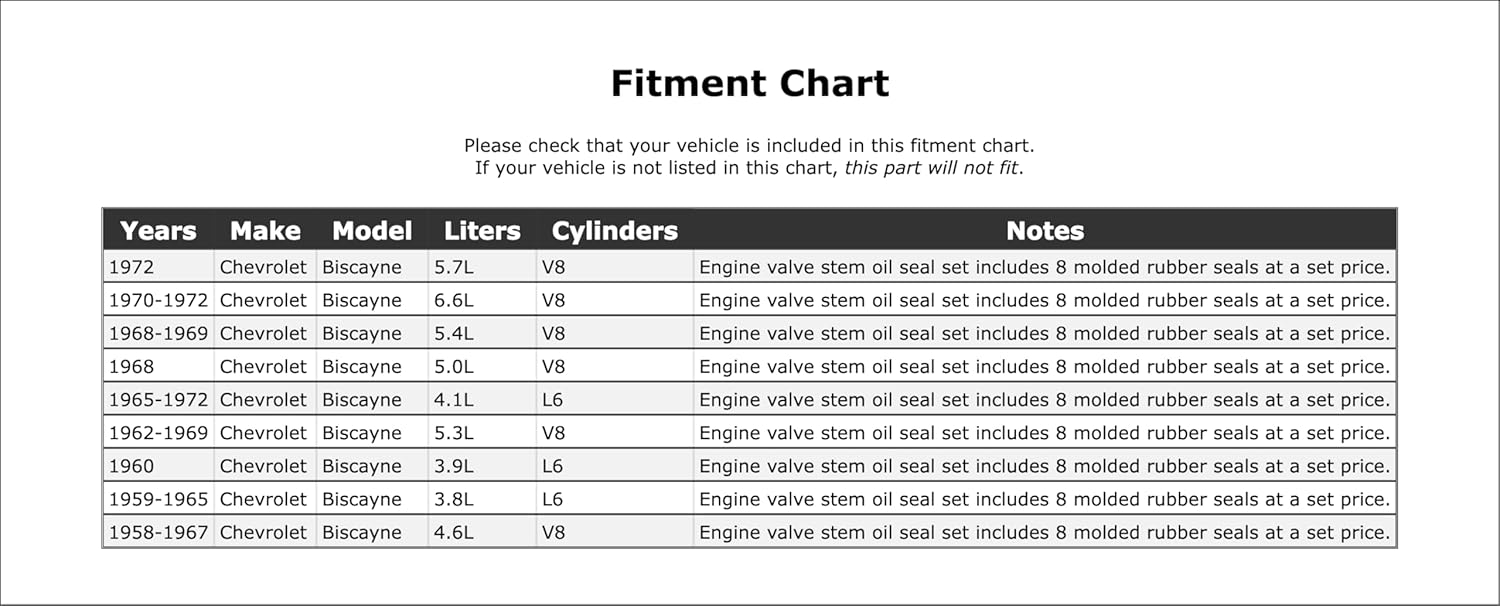Click the Cylinders column header
The height and width of the screenshot is (606, 1500).
[614, 231]
